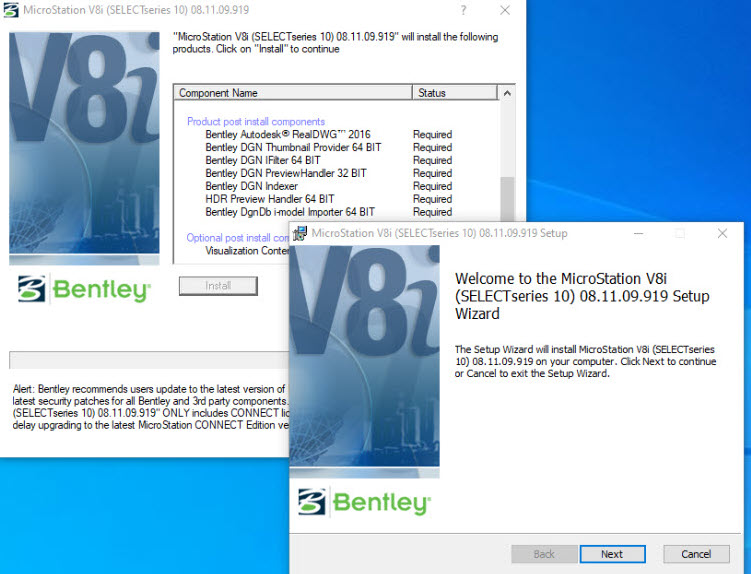Click the "Welcome to the MicroStation V8i" heading
The width and height of the screenshot is (751, 574).
[582, 296]
